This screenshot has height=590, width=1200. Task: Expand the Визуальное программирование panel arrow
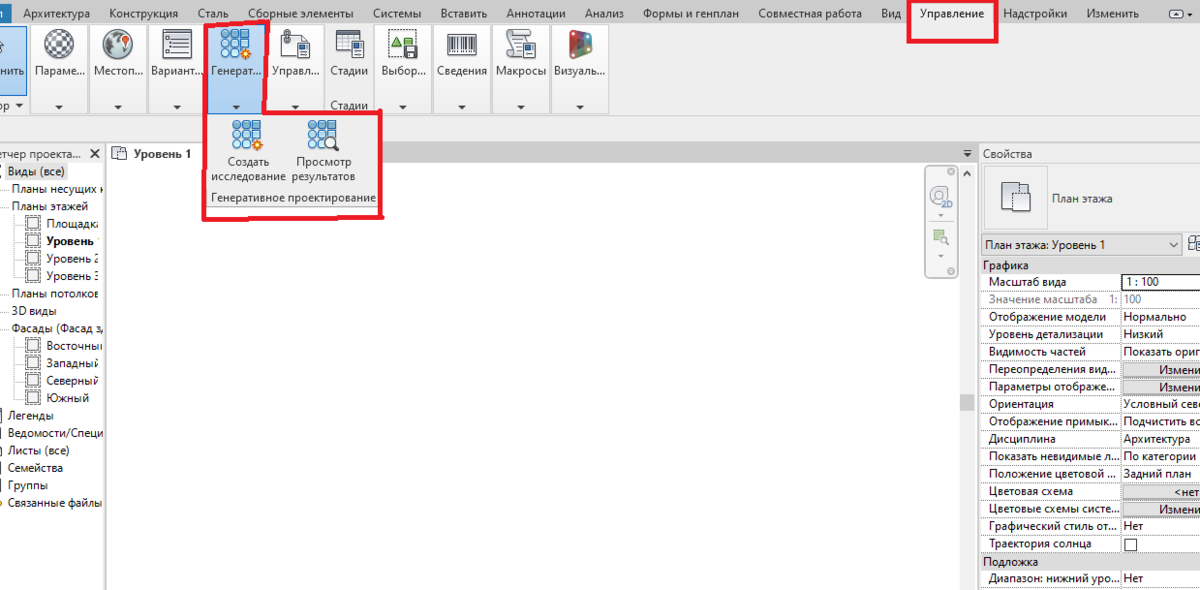[x=580, y=106]
